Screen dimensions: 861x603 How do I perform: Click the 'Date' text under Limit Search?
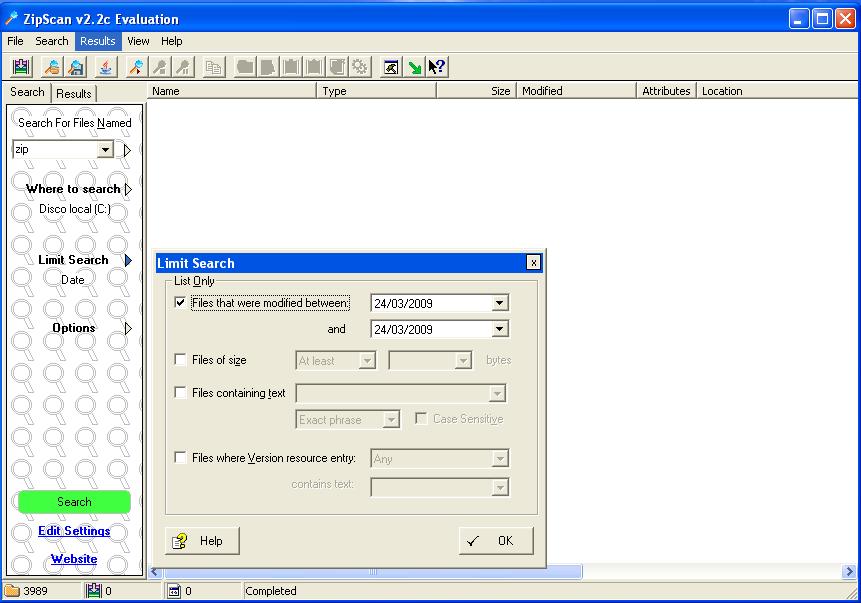(x=72, y=280)
